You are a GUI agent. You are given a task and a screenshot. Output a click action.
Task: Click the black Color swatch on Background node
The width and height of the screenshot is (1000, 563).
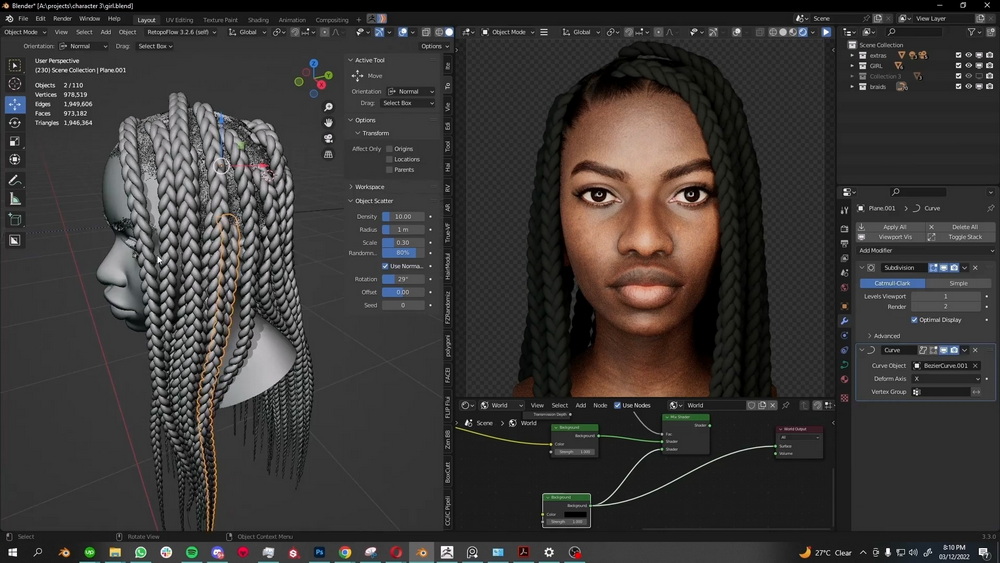[x=575, y=514]
